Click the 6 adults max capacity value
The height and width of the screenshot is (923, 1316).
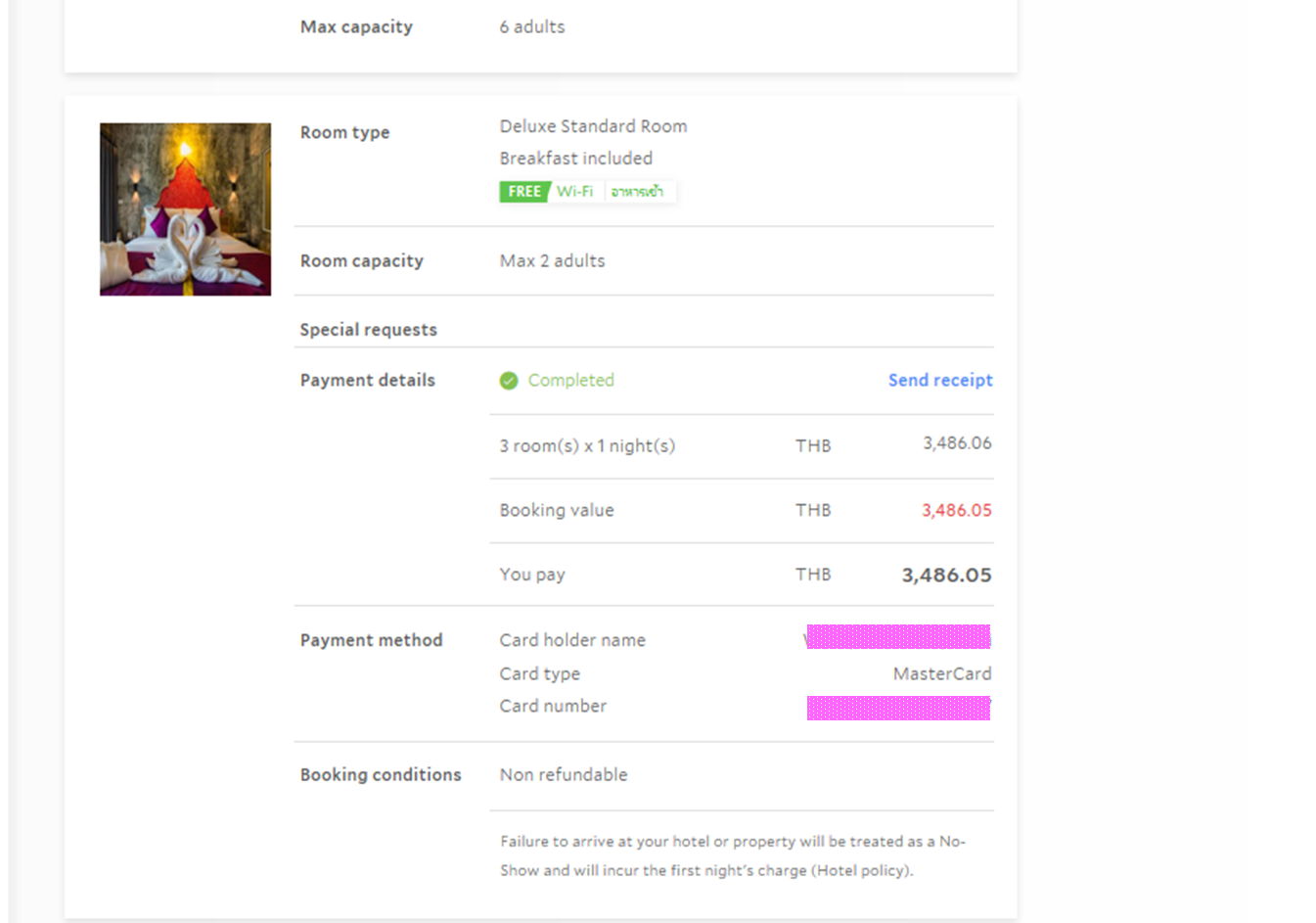pyautogui.click(x=532, y=26)
